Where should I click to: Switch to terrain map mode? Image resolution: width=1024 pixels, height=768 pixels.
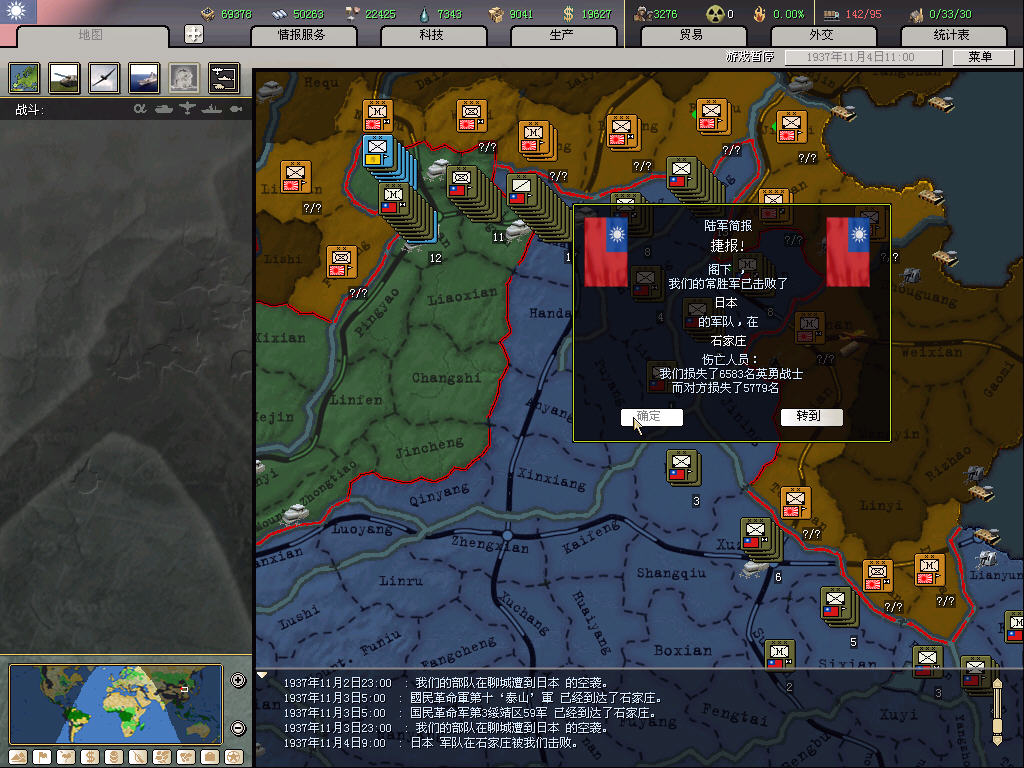point(18,756)
